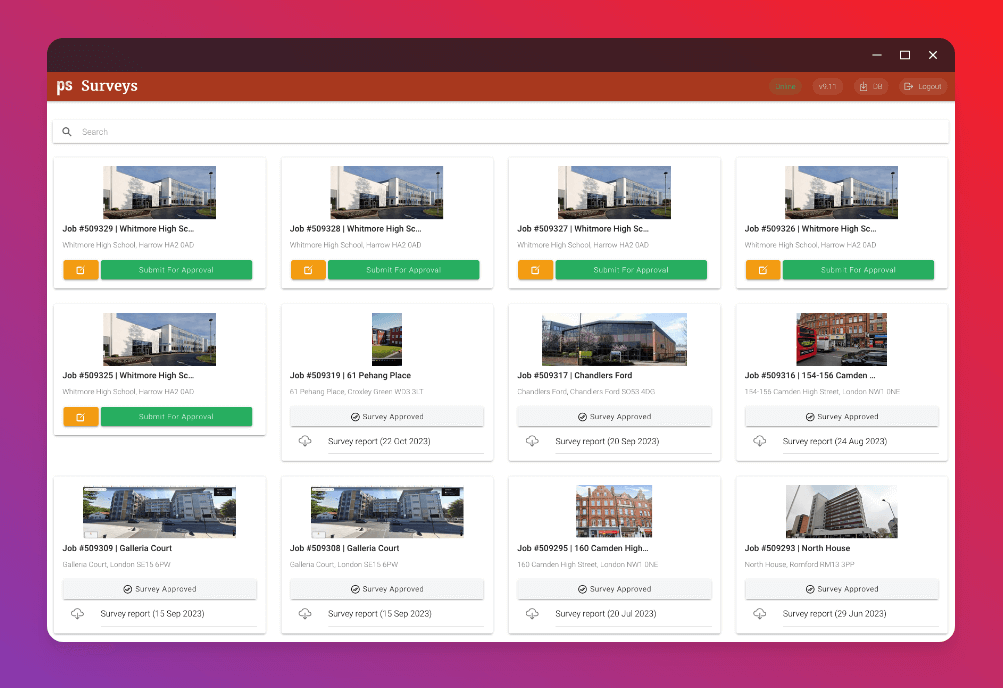Image resolution: width=1003 pixels, height=688 pixels.
Task: Open Survey report (15 Sep 2023) for Job #509309
Action: pos(152,614)
